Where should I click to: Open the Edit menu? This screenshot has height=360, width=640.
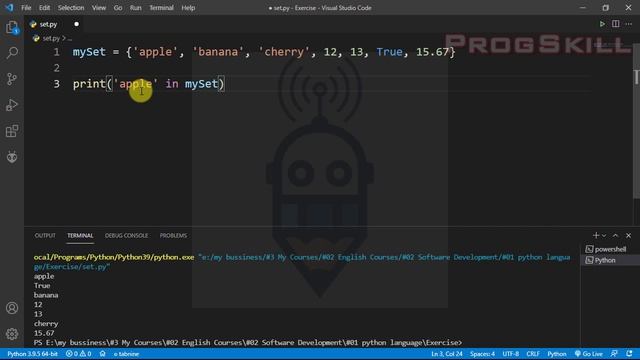44,8
